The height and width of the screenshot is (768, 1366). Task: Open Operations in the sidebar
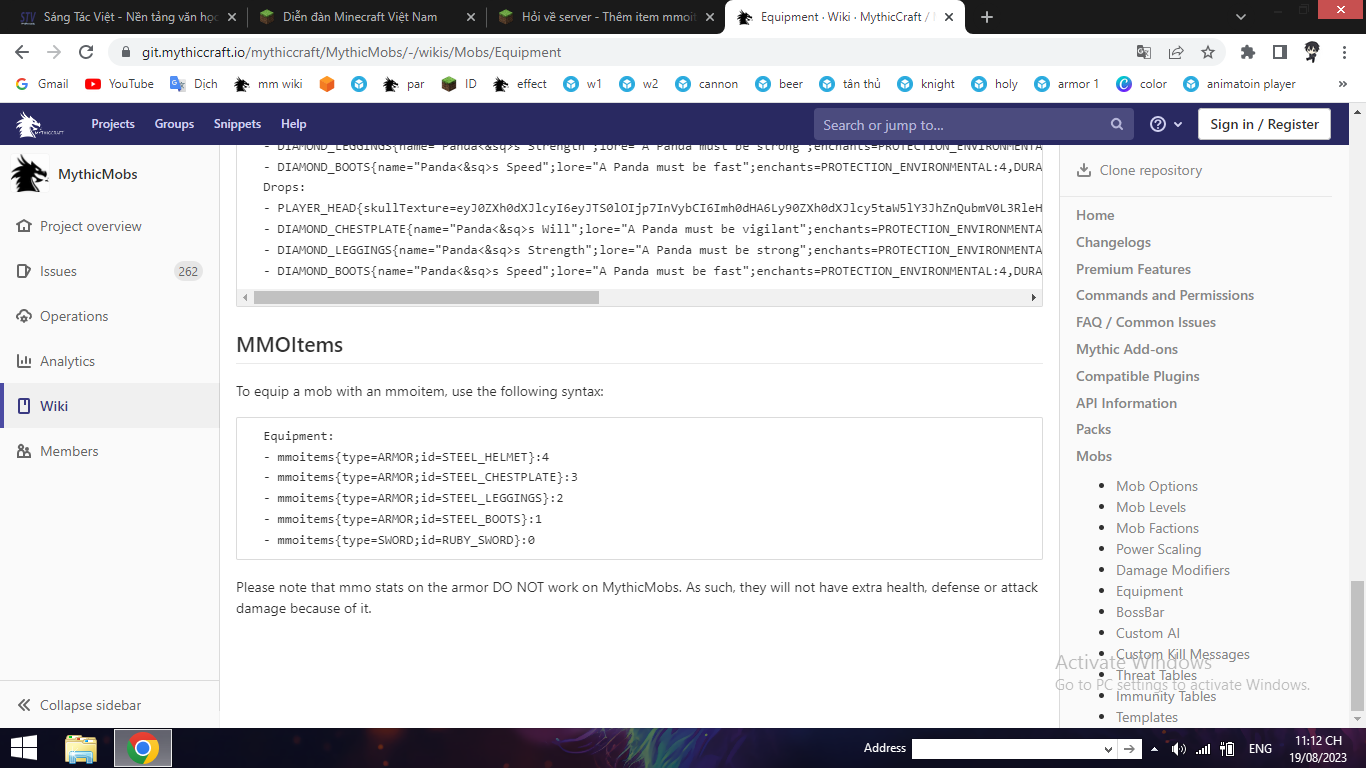(x=74, y=316)
